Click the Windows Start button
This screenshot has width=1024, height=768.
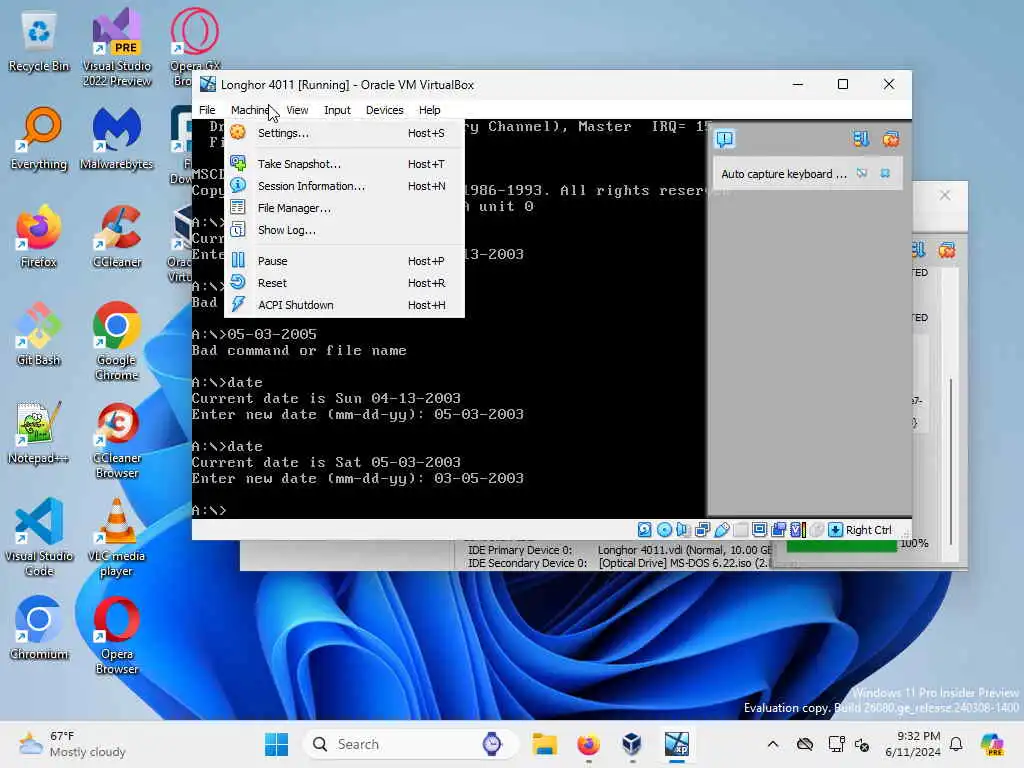pos(276,744)
